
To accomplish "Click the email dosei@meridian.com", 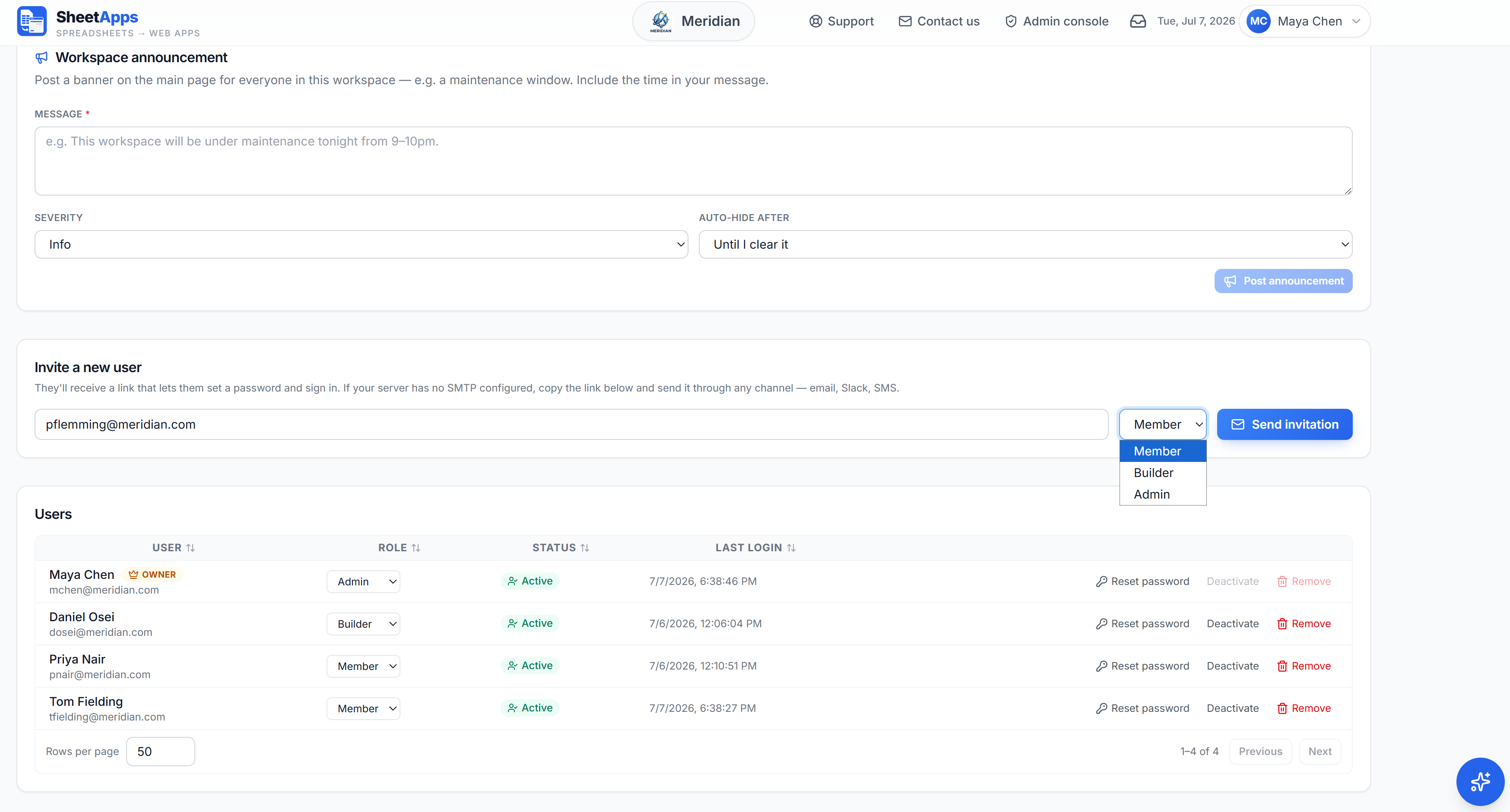I will 101,633.
